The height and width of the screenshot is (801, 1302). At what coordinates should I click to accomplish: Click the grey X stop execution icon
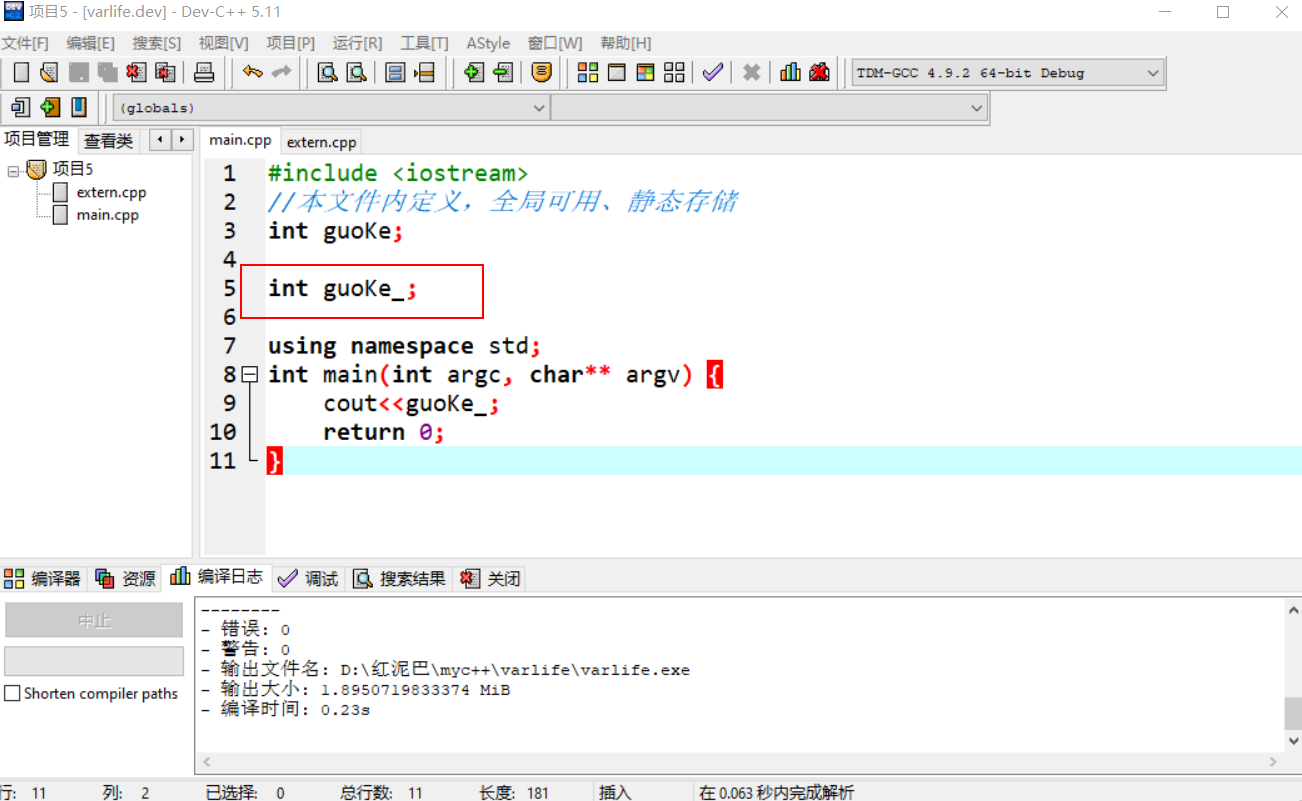751,72
